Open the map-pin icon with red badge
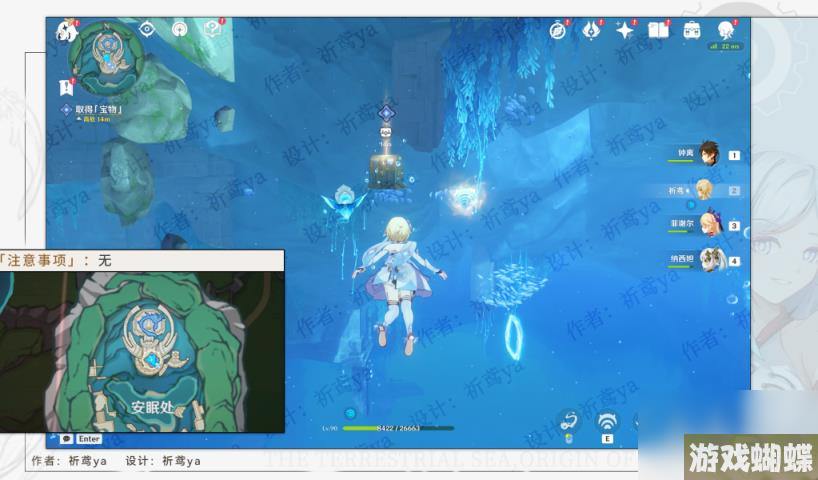The width and height of the screenshot is (818, 480). (x=212, y=29)
